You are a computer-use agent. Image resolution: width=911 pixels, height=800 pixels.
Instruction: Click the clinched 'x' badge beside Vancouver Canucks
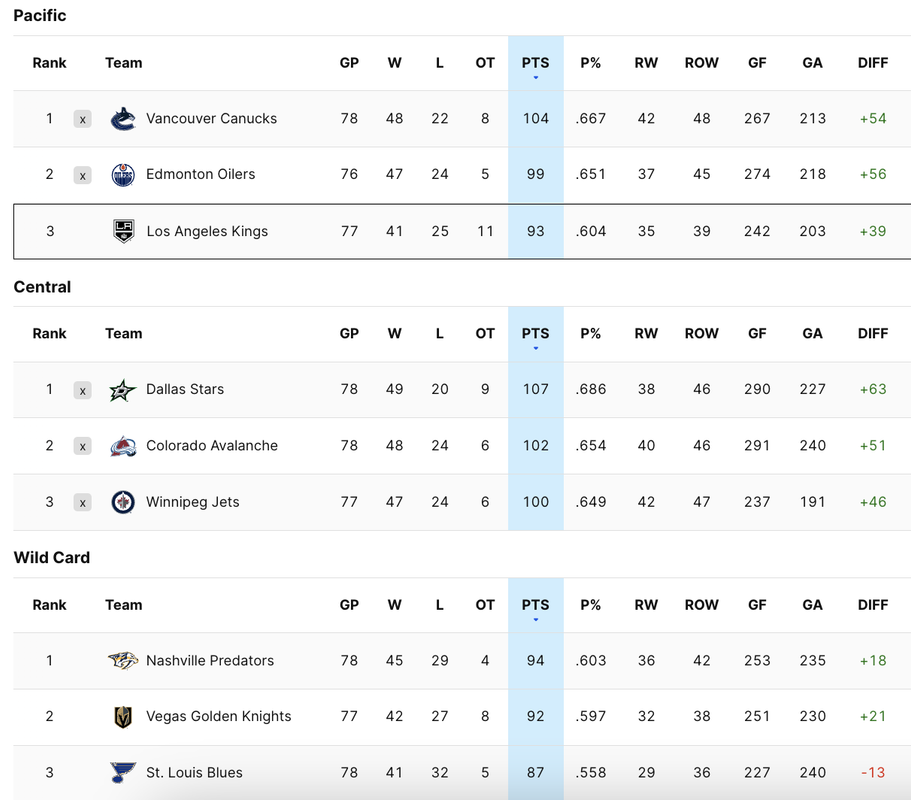coord(83,119)
